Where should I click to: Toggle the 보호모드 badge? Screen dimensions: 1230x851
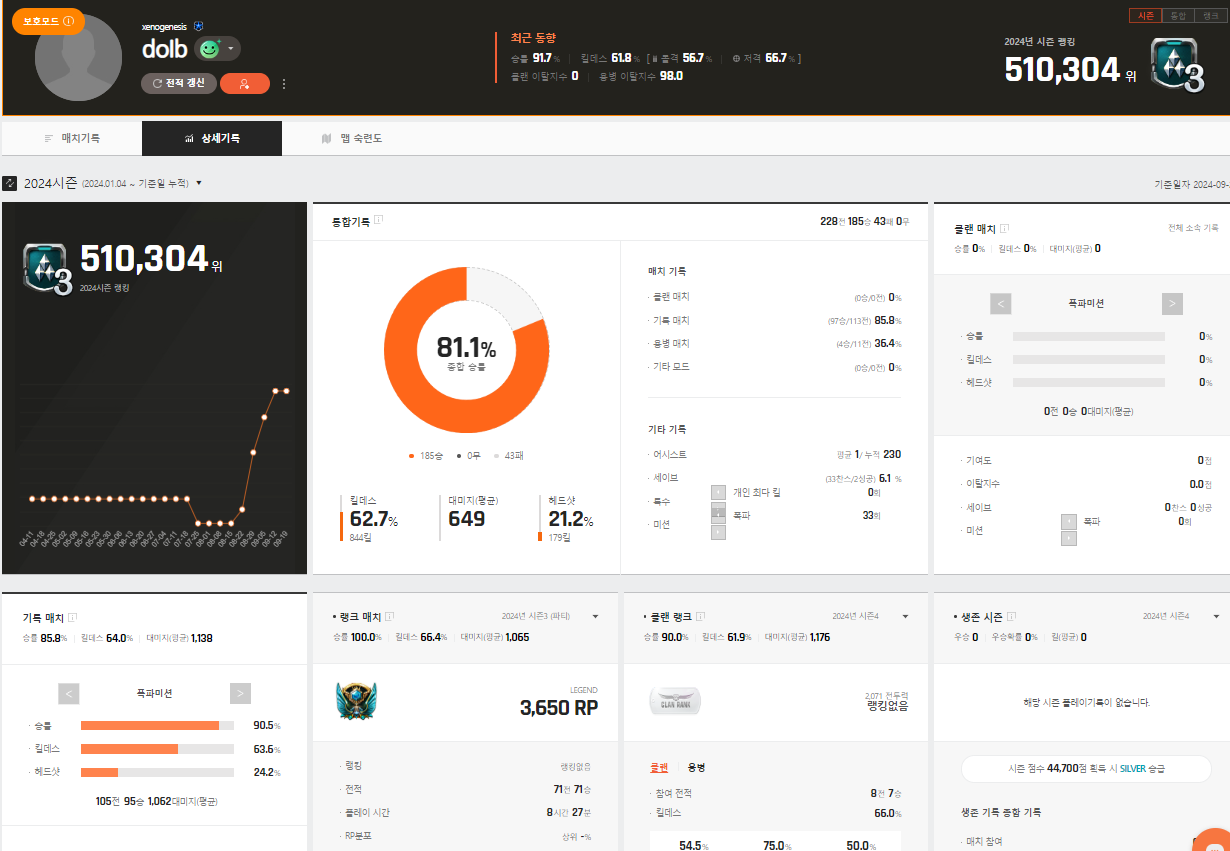point(48,21)
